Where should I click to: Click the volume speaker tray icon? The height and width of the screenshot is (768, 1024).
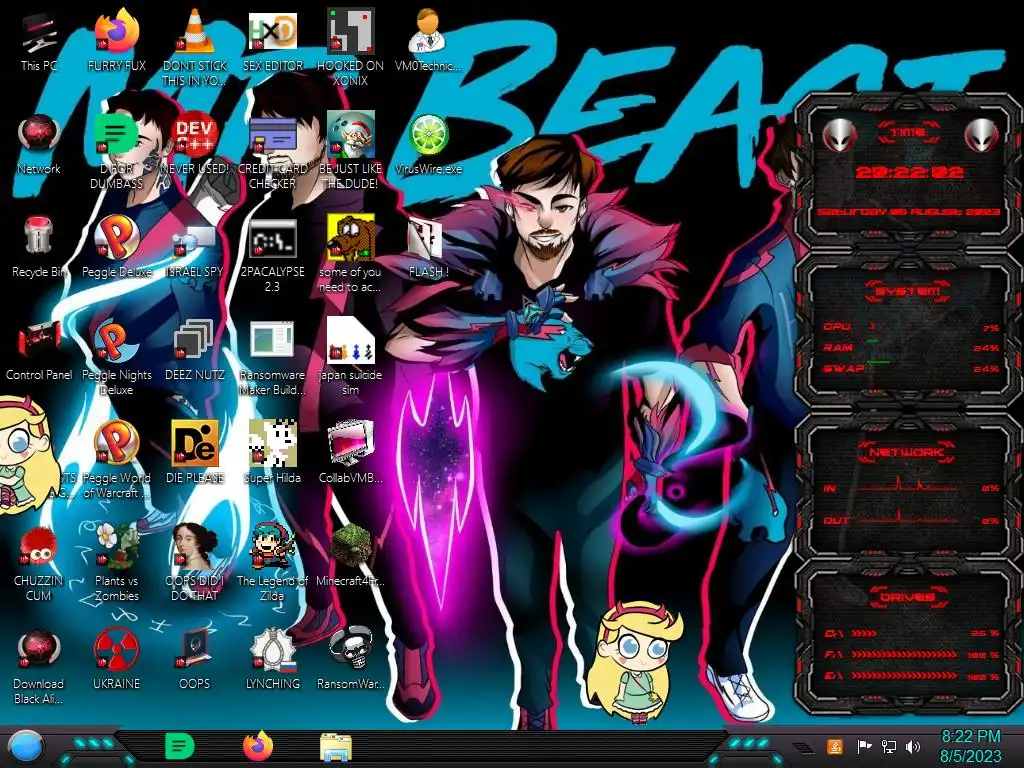coord(913,746)
